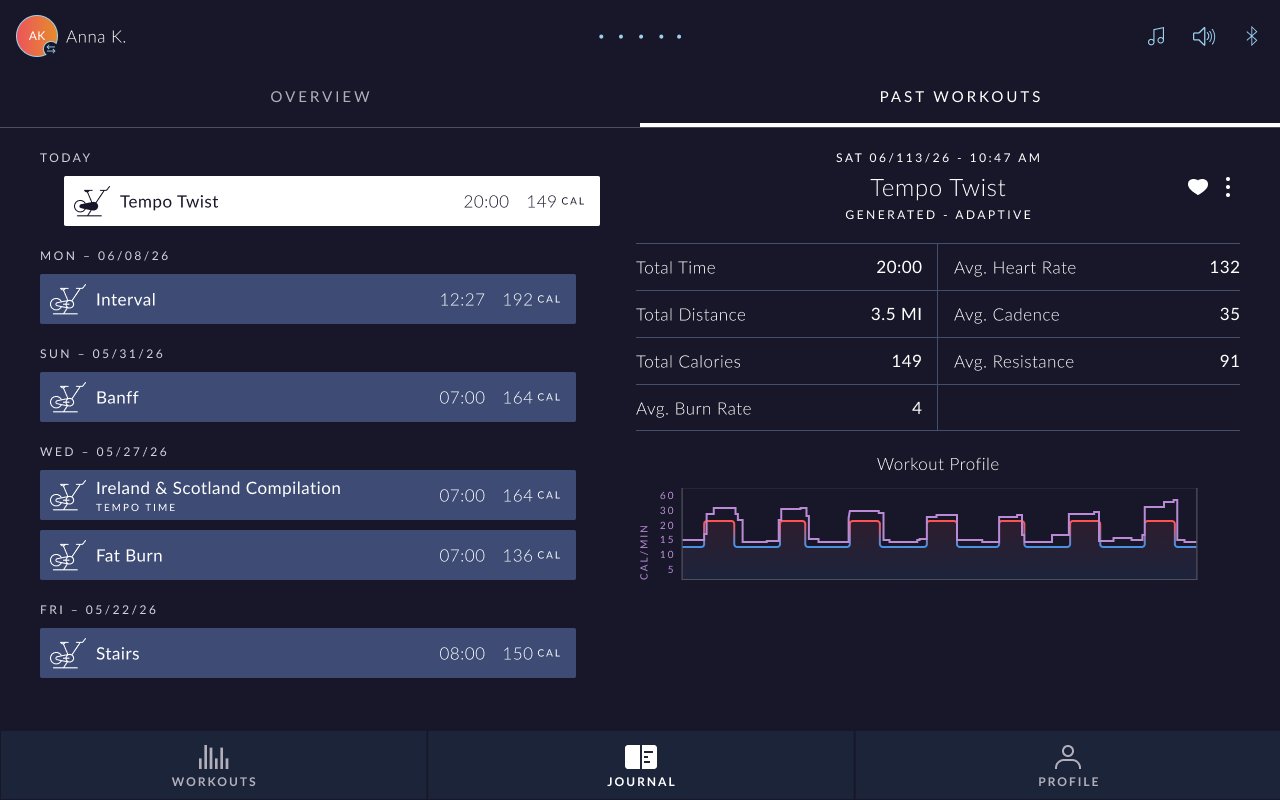Click the Avg. Burn Rate label
Image resolution: width=1280 pixels, height=800 pixels.
click(693, 408)
